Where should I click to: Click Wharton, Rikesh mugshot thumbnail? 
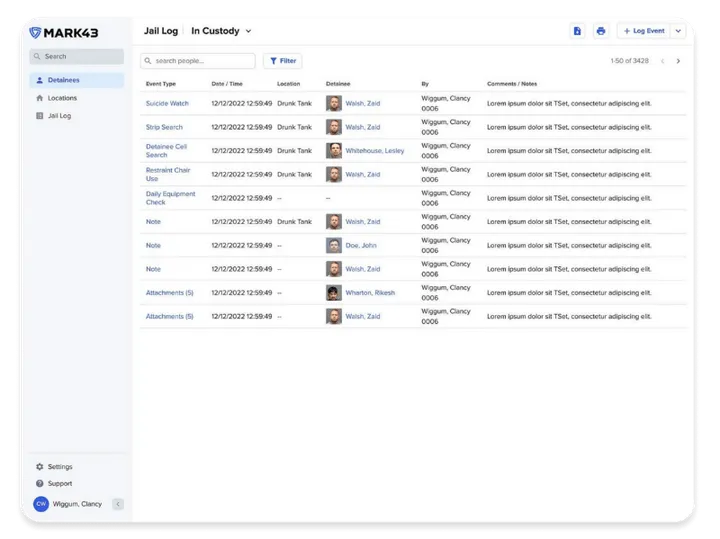(x=334, y=293)
